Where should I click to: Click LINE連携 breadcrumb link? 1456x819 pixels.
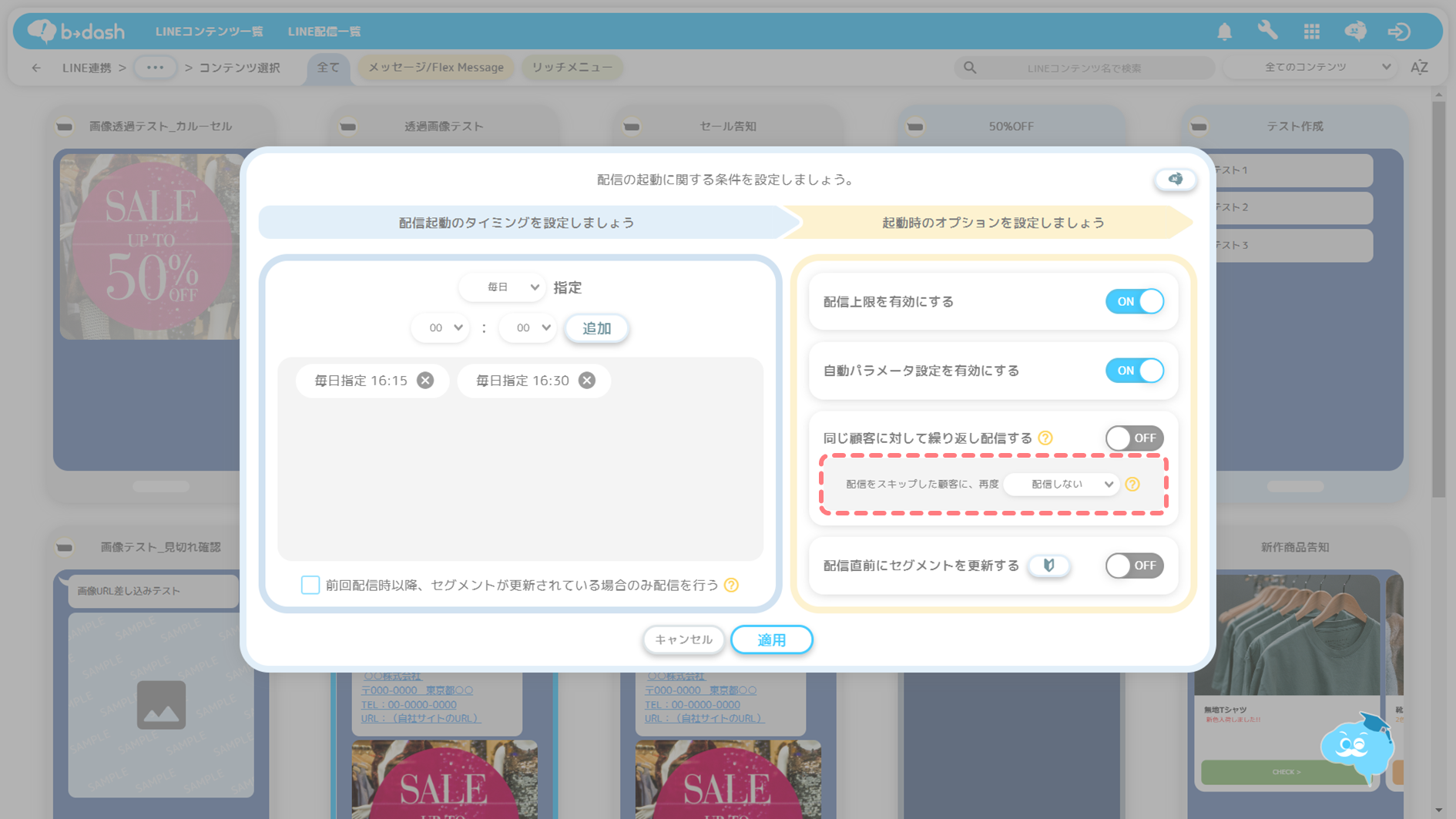87,68
